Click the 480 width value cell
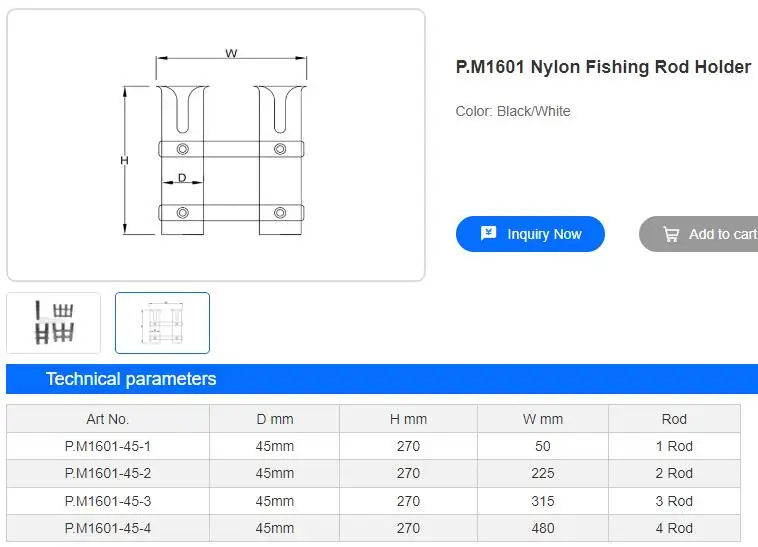758x547 pixels. click(542, 528)
